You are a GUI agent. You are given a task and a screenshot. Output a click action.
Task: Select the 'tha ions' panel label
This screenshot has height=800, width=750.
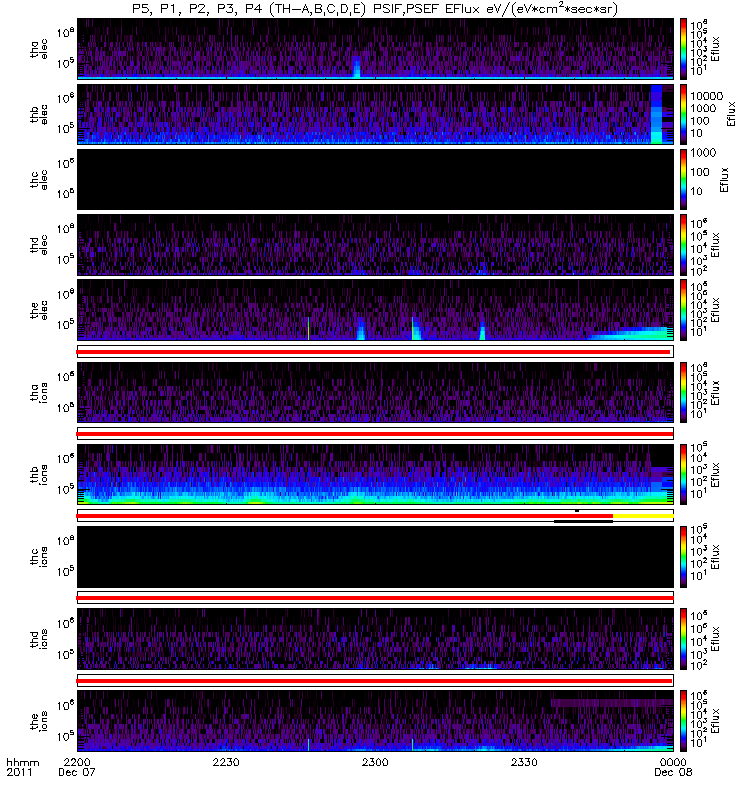pyautogui.click(x=39, y=392)
